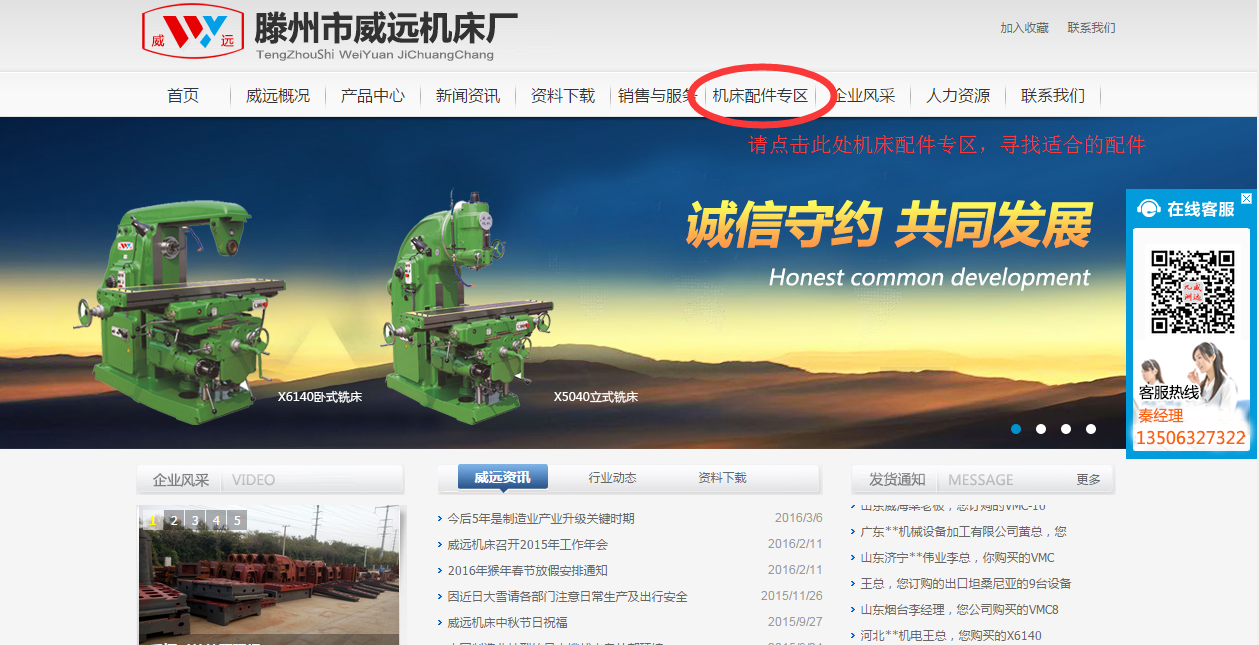Select photo number 5 in 企业风采
Image resolution: width=1259 pixels, height=645 pixels.
pos(237,520)
